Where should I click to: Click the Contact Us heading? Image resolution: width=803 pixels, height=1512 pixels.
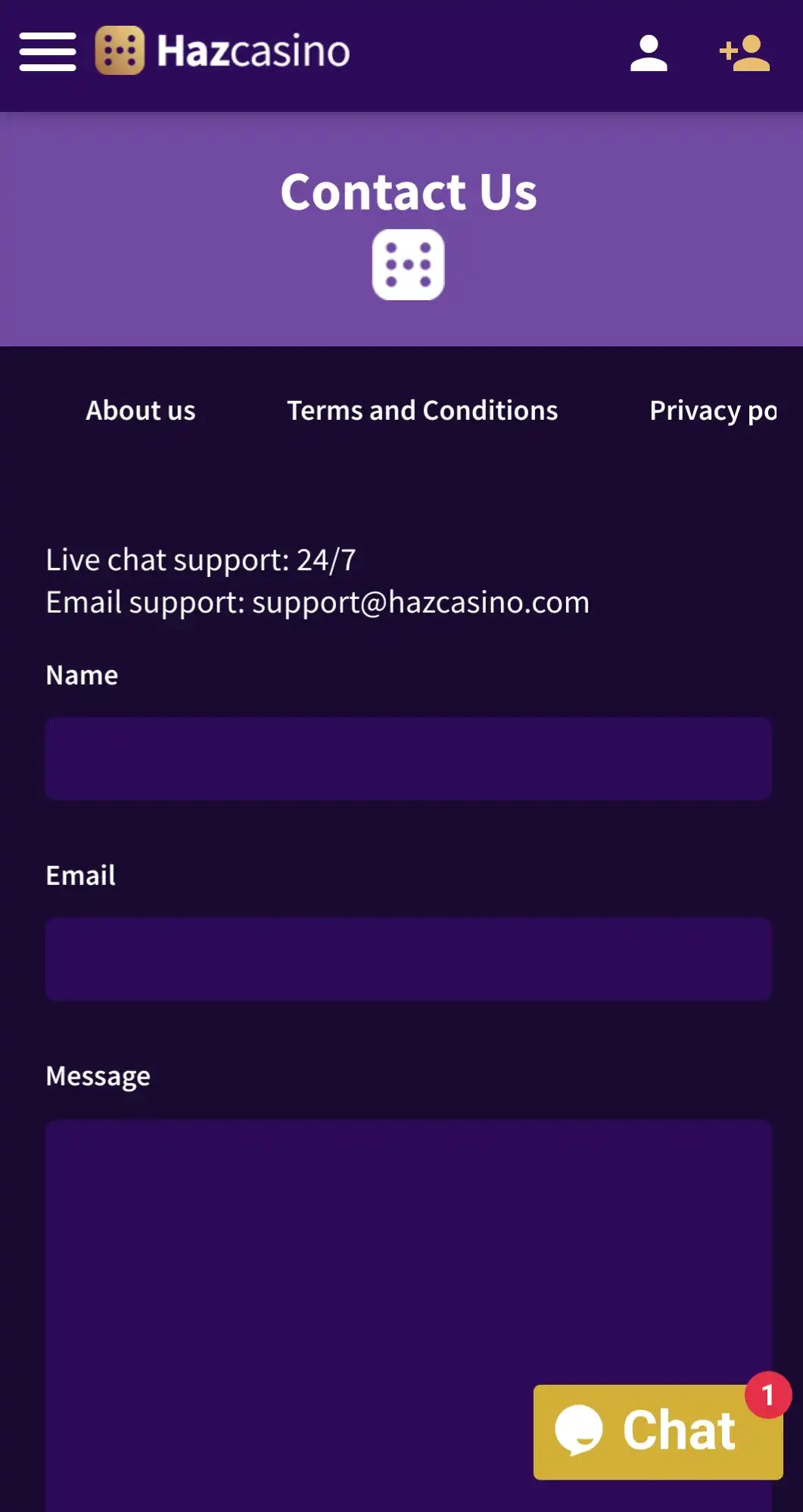pyautogui.click(x=409, y=192)
